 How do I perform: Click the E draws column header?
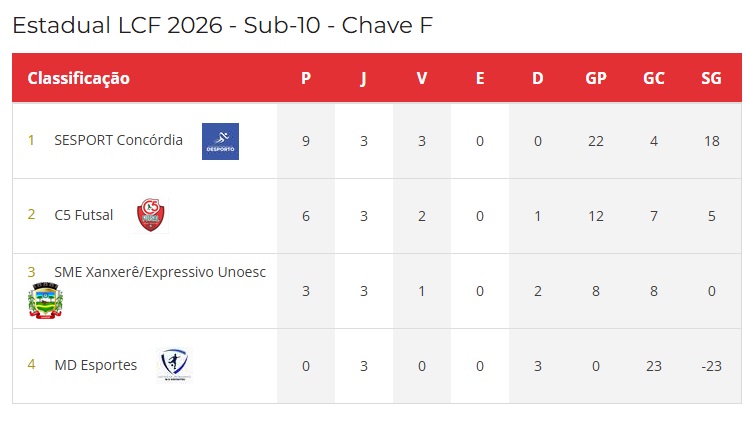tap(480, 78)
